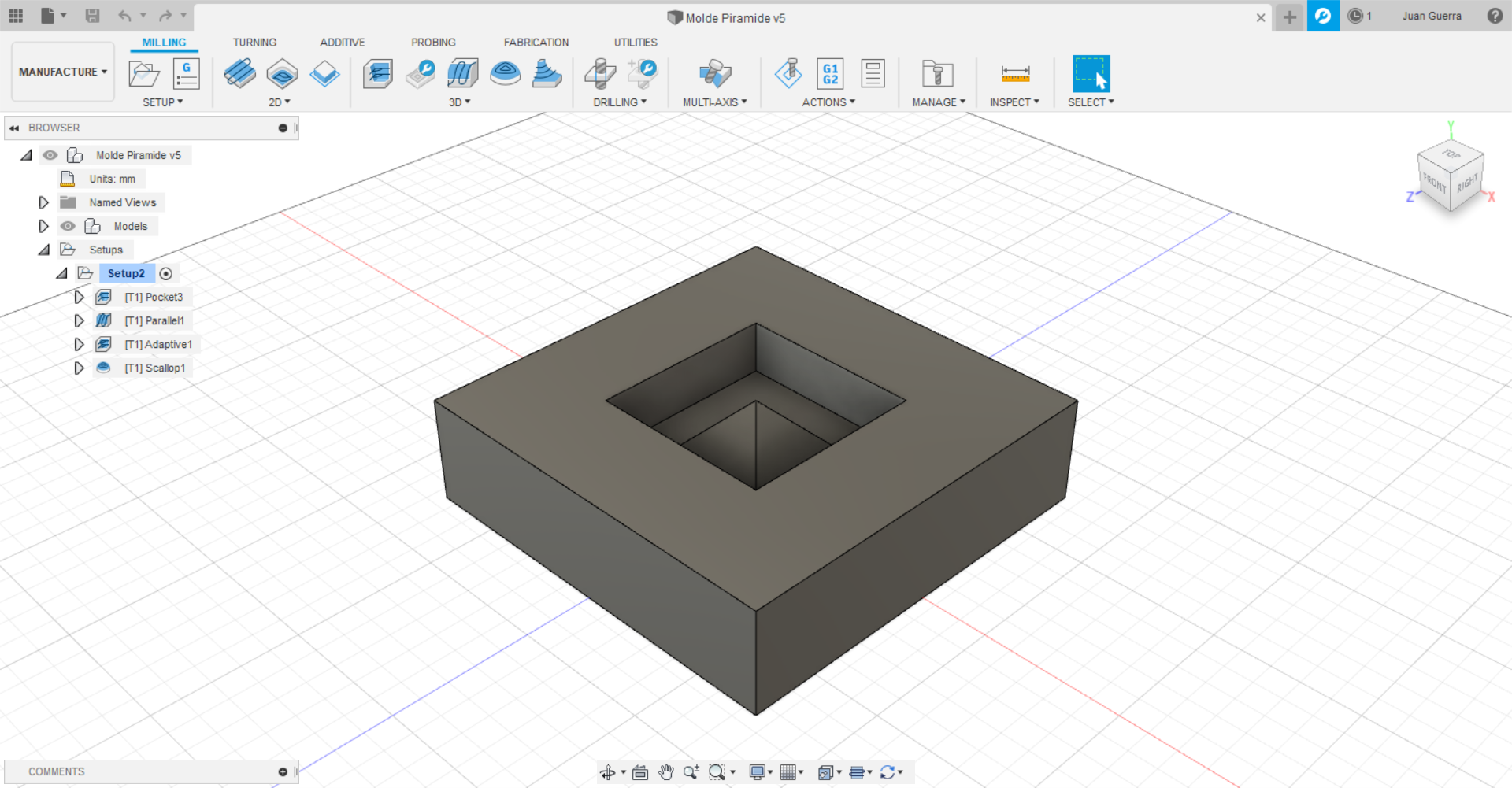This screenshot has height=788, width=1512.
Task: Open the SETUP dropdown menu
Action: 163,102
